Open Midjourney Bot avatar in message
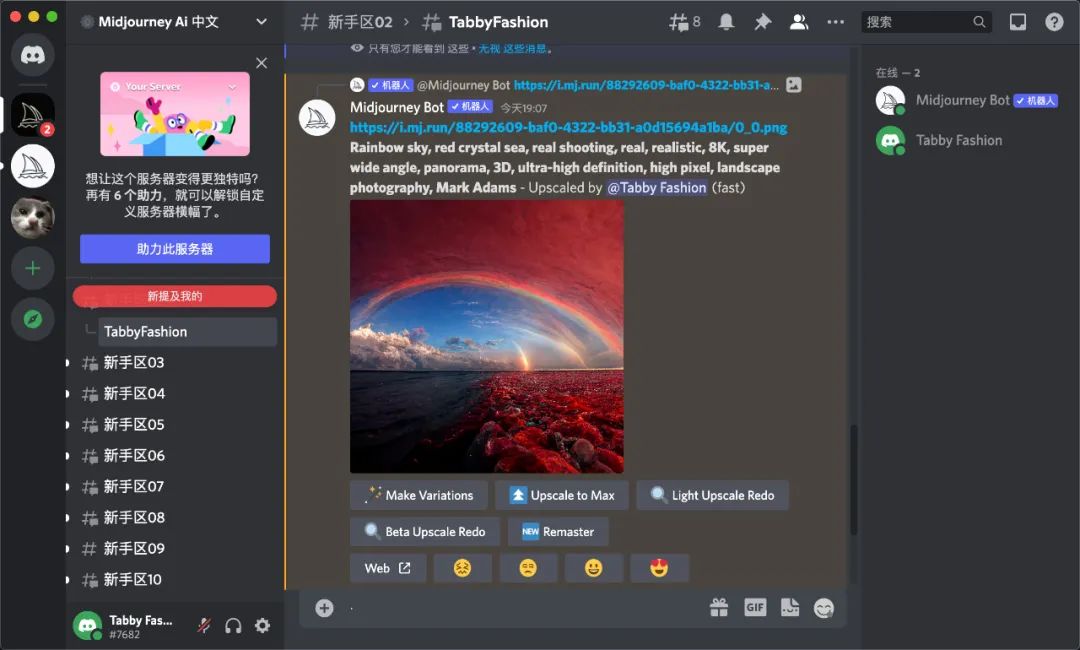1080x650 pixels. (317, 117)
